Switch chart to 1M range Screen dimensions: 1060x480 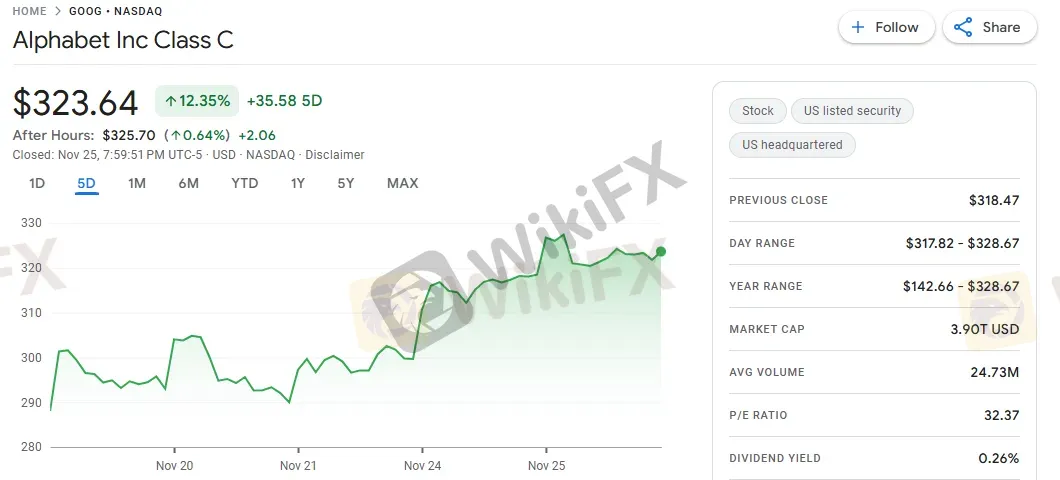pos(137,183)
